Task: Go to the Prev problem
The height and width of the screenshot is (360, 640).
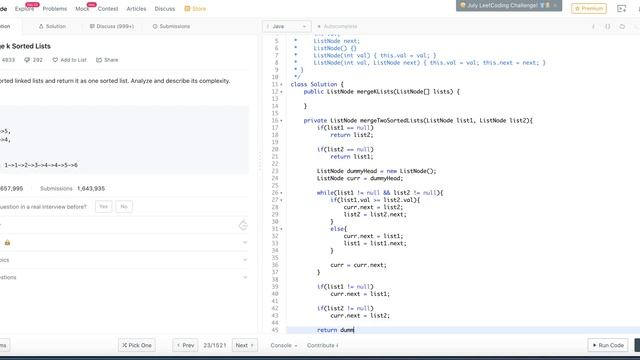Action: tap(185, 345)
